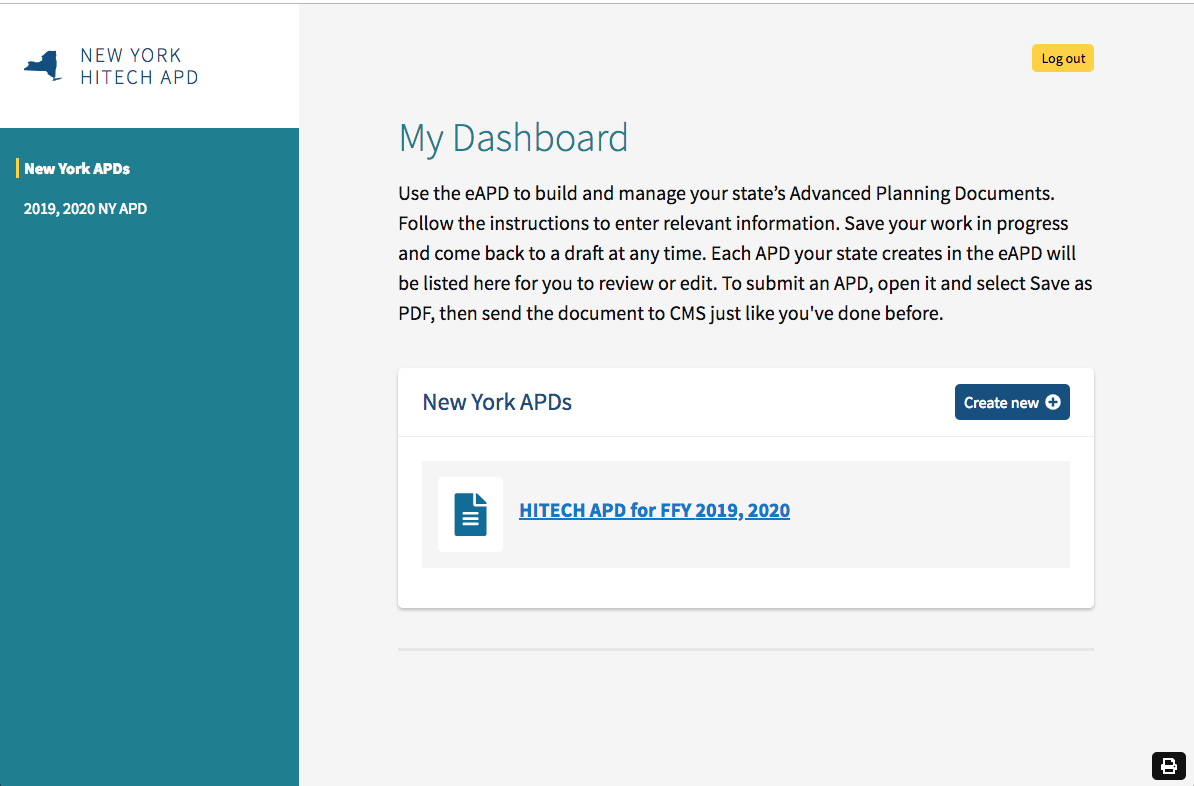Click the My Dashboard heading
1194x786 pixels.
[513, 138]
